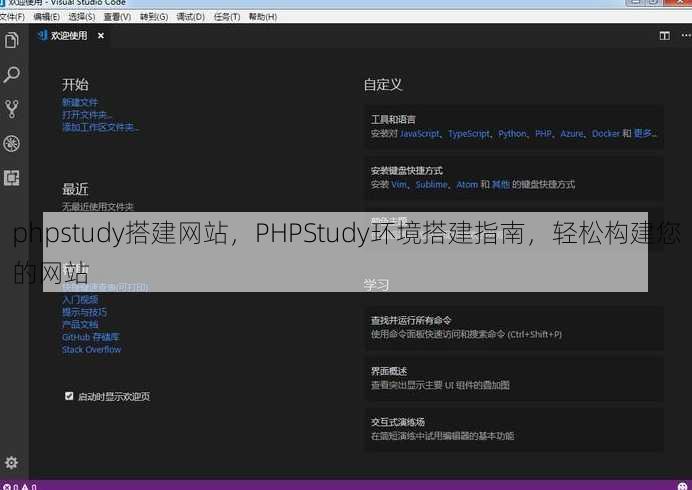Install Atom keyboard shortcuts link

tap(467, 185)
